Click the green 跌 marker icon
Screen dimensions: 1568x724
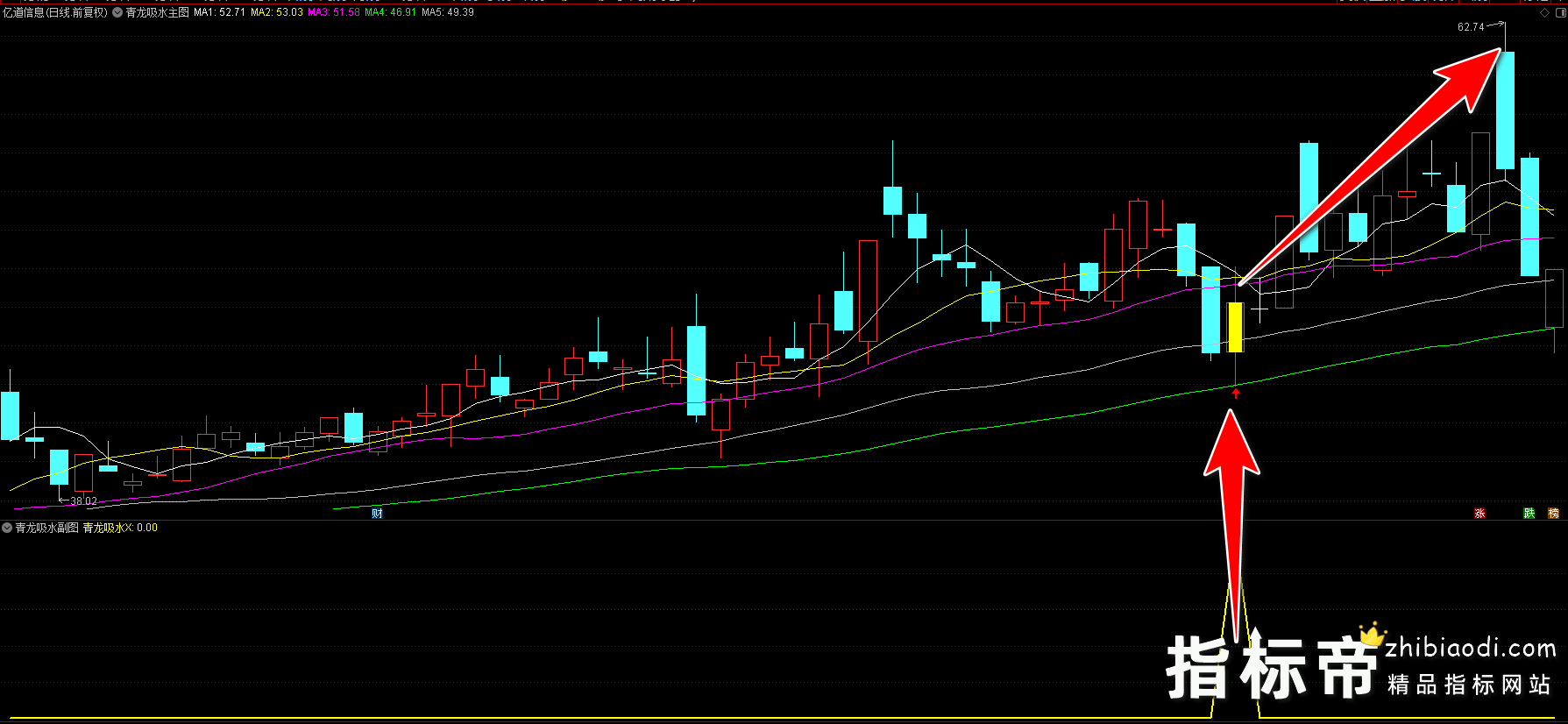[1529, 514]
